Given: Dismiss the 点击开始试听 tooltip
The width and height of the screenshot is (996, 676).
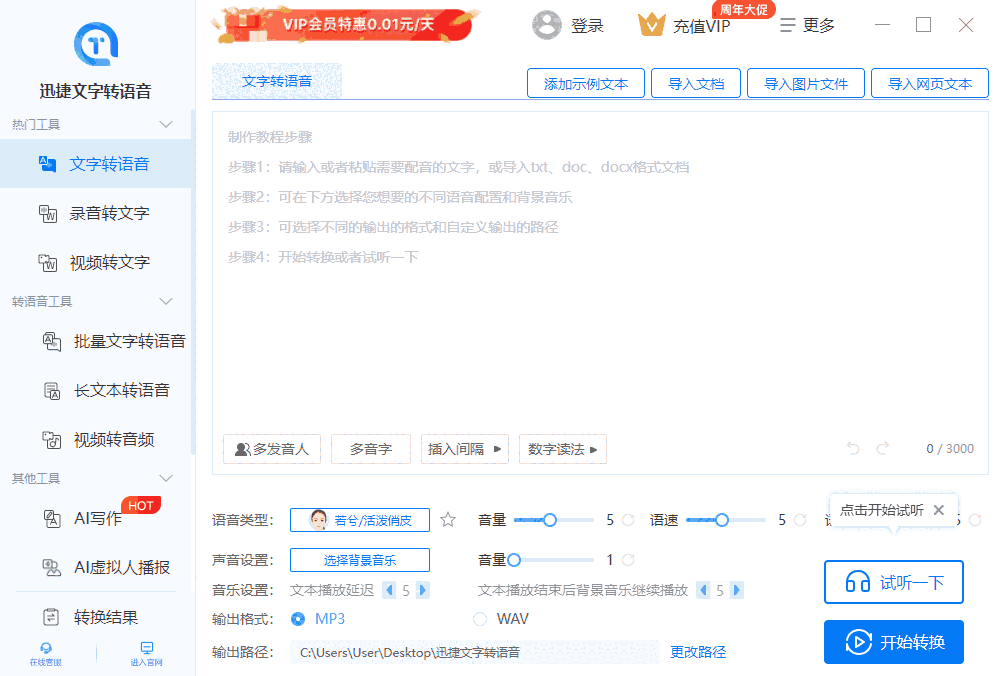Looking at the screenshot, I should 938,509.
